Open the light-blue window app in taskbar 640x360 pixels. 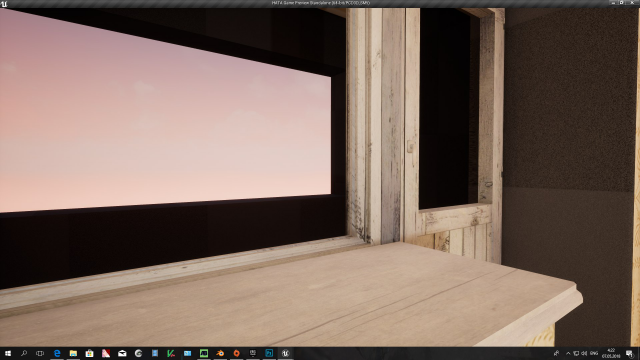187,353
